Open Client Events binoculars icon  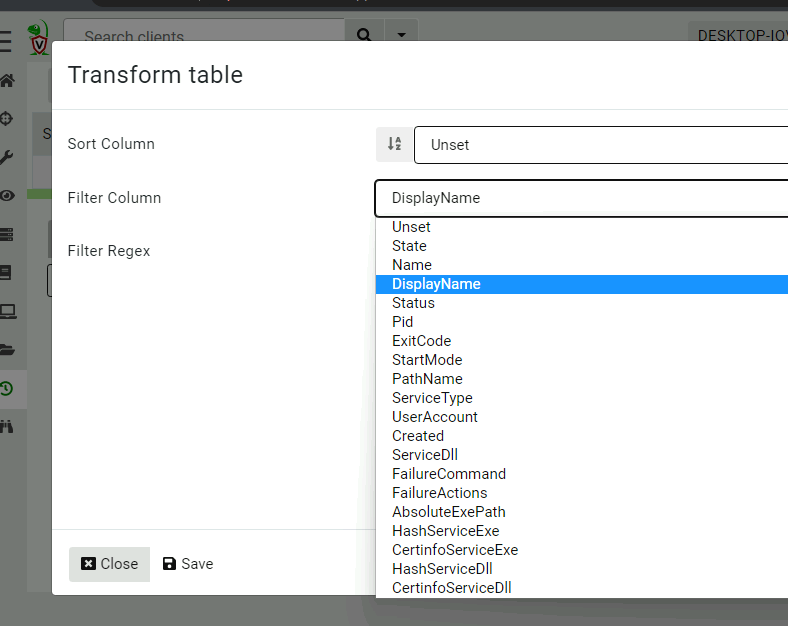click(7, 426)
